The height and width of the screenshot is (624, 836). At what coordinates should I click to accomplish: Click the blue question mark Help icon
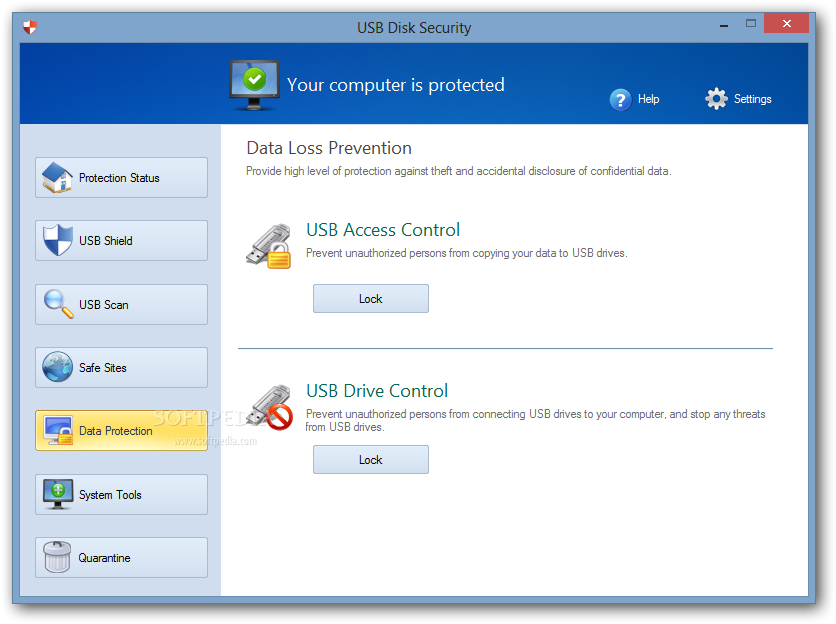[621, 100]
